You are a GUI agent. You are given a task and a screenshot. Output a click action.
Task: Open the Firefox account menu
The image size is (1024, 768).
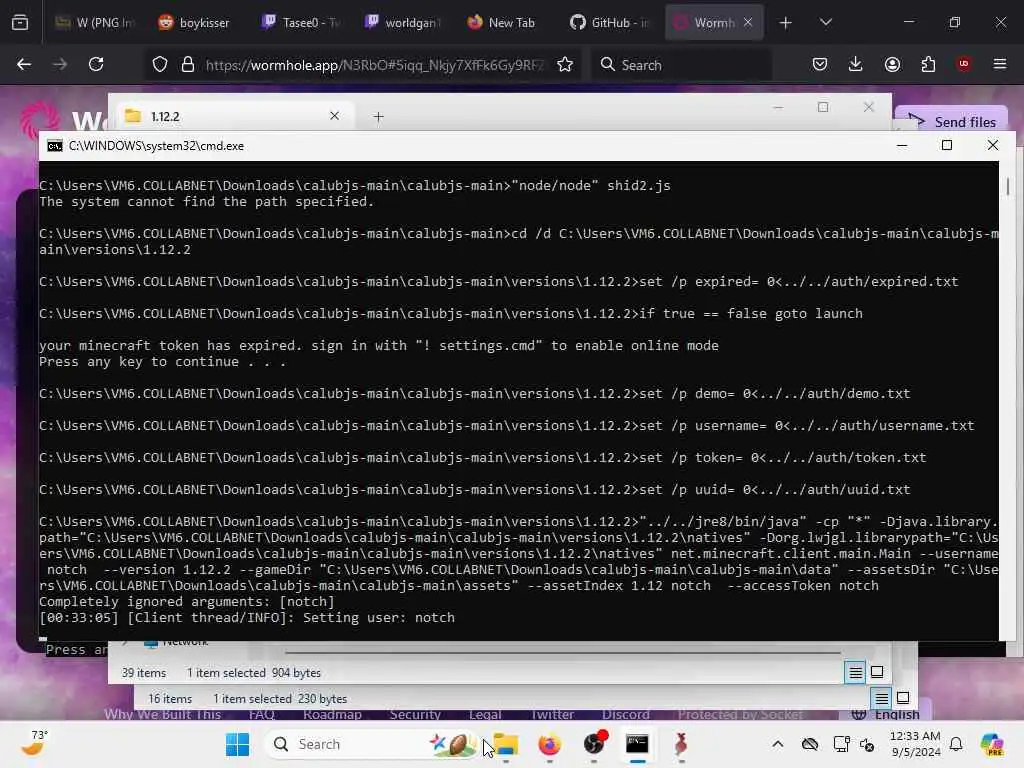point(892,65)
